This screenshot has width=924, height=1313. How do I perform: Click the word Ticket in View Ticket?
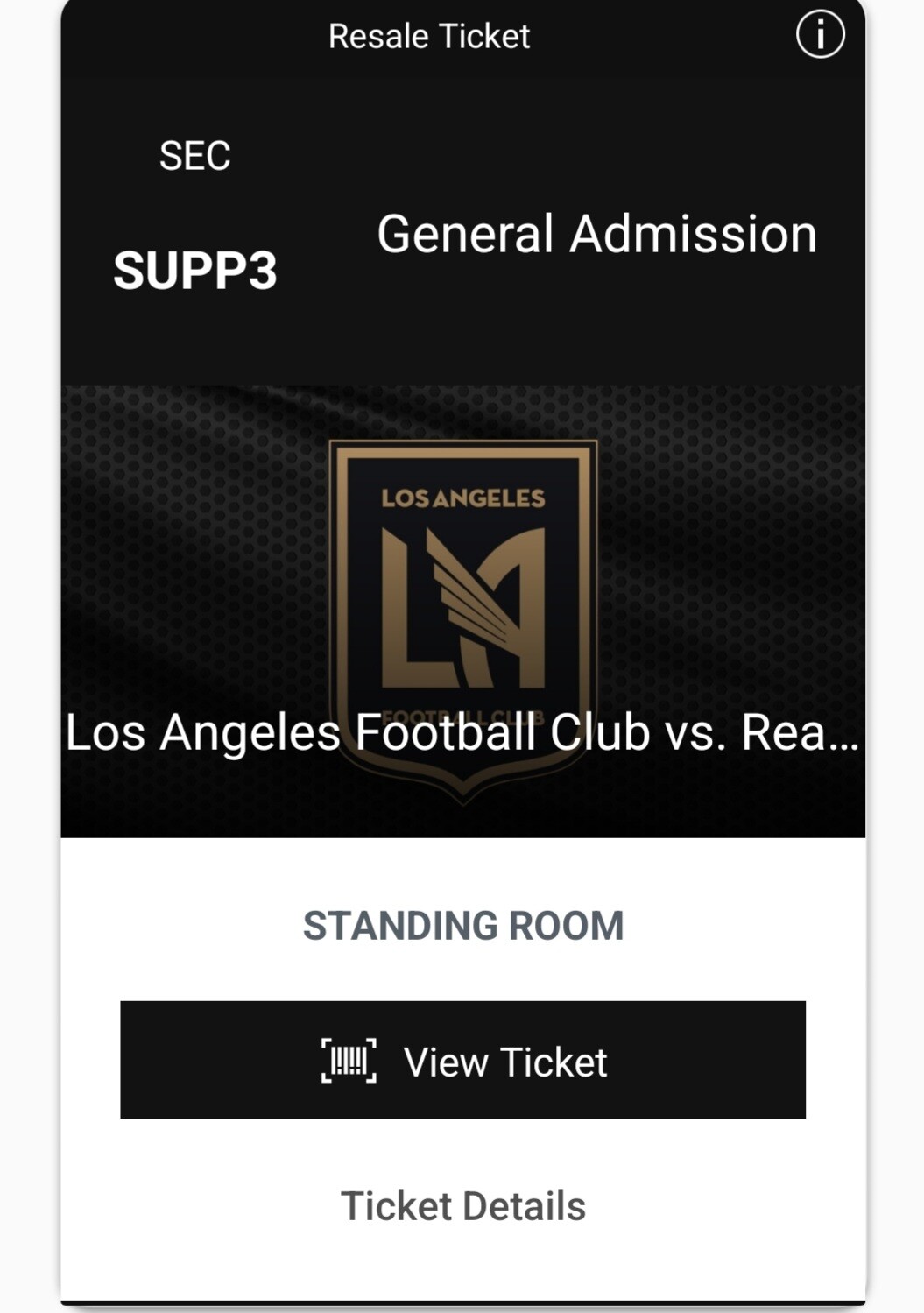[554, 1062]
